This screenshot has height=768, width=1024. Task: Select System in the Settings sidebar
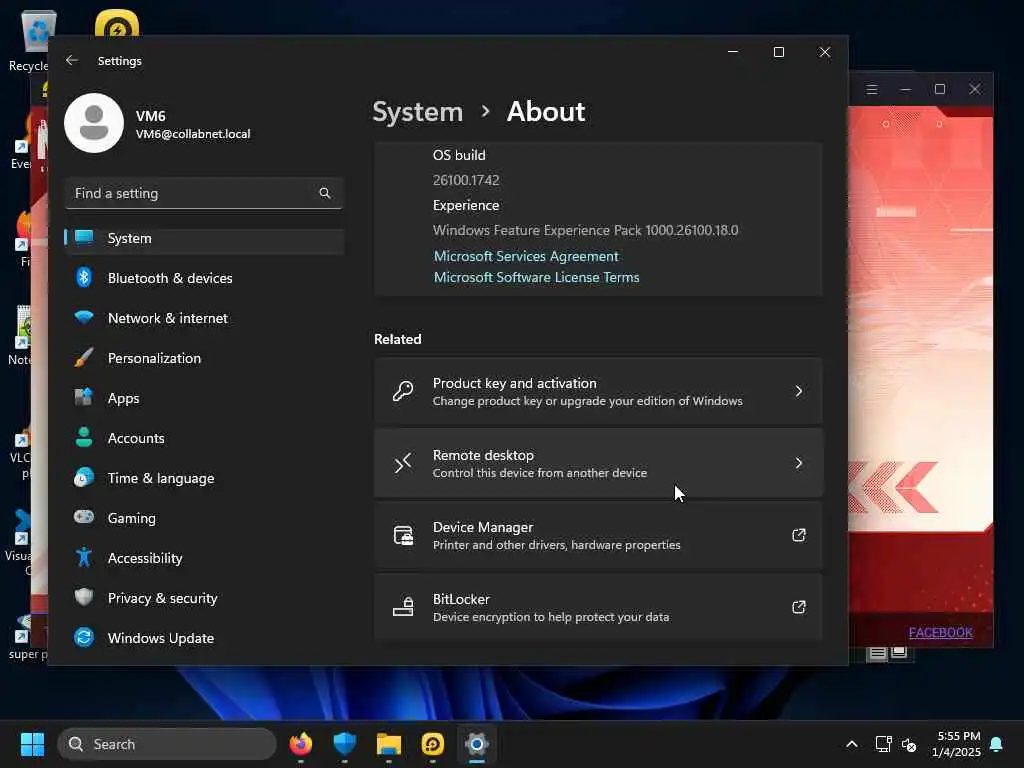point(204,238)
